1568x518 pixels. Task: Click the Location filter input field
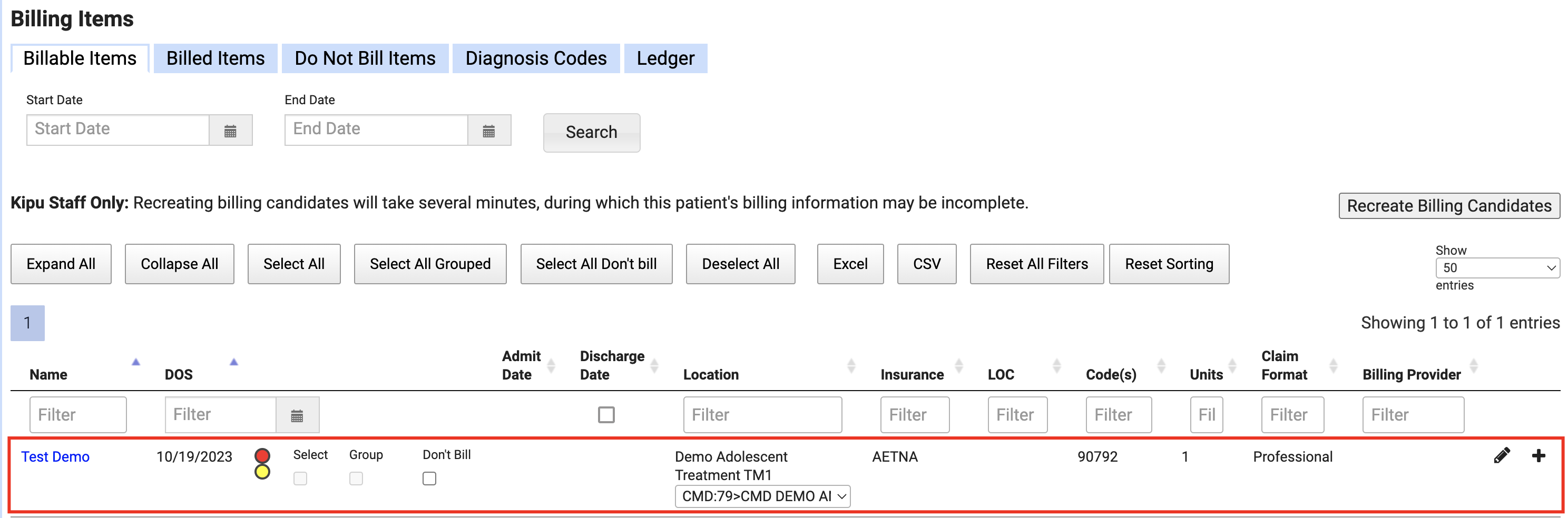[x=762, y=415]
